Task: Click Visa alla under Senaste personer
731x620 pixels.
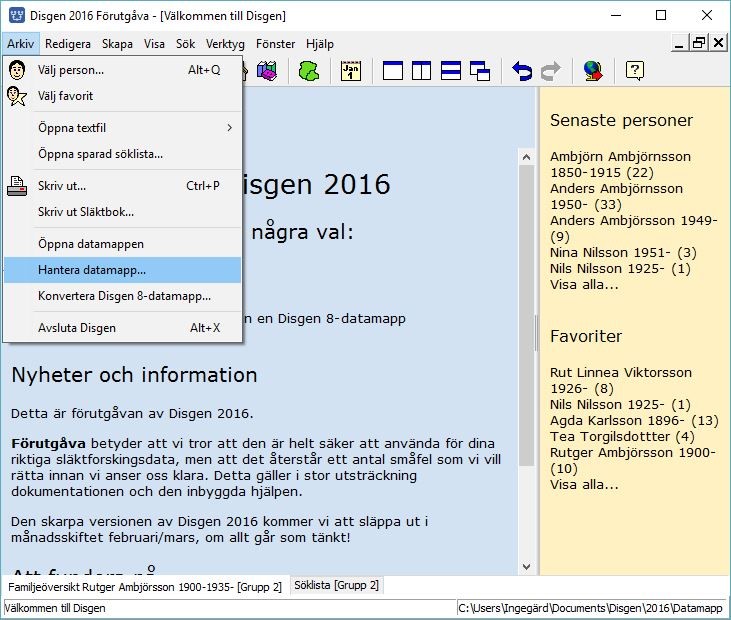Action: coord(584,285)
